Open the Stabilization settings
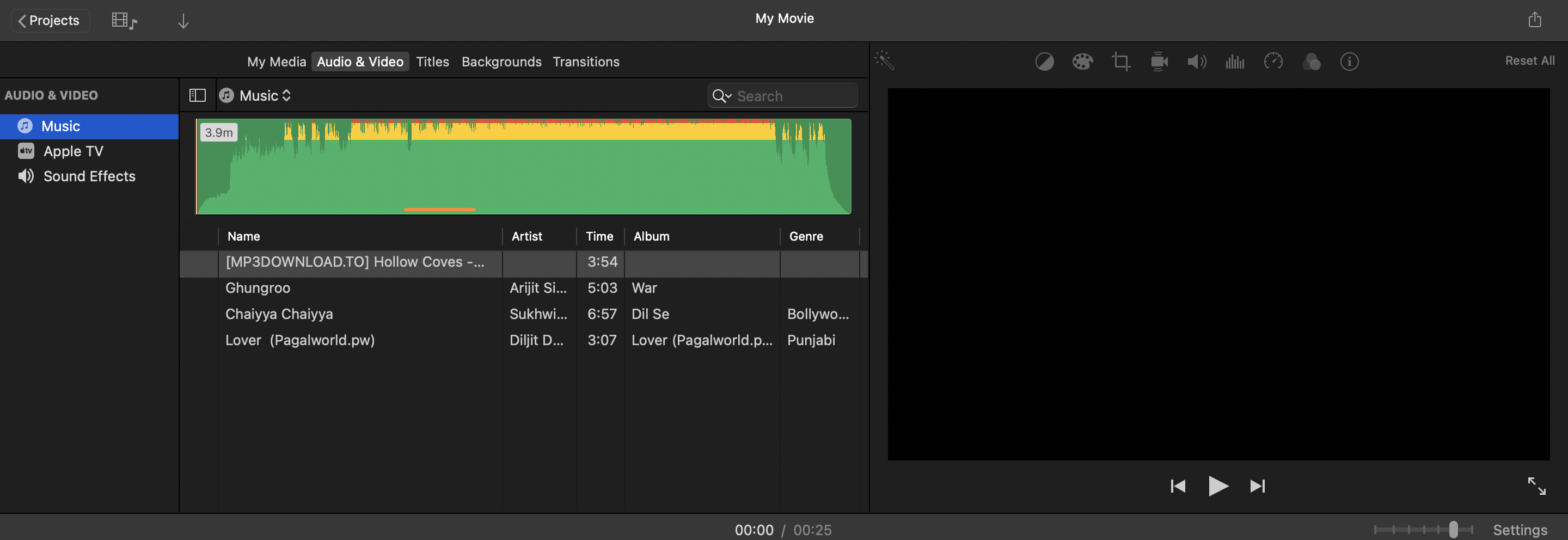The width and height of the screenshot is (1568, 540). (1160, 61)
